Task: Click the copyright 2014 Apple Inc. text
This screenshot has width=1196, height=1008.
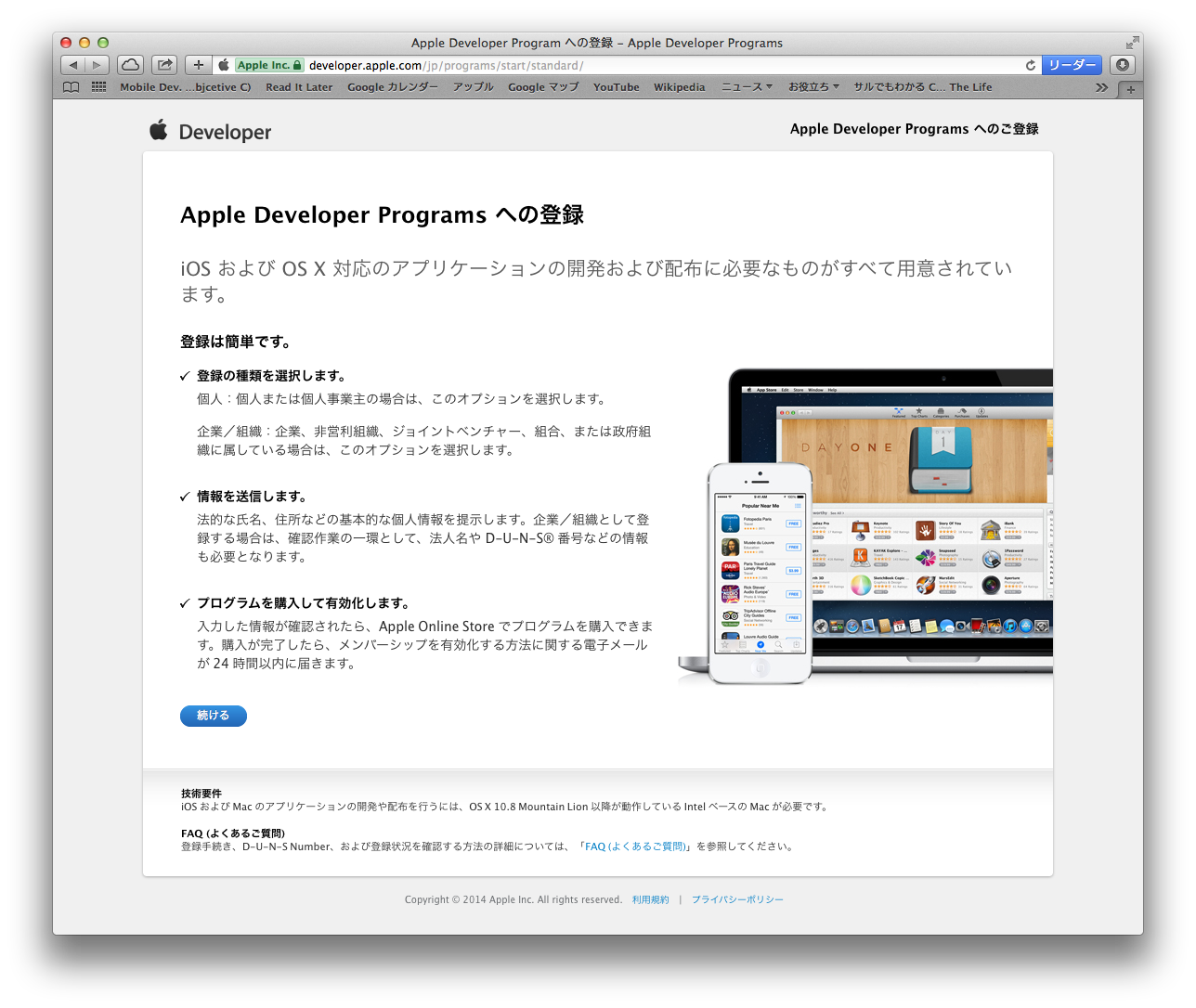Action: pyautogui.click(x=513, y=899)
